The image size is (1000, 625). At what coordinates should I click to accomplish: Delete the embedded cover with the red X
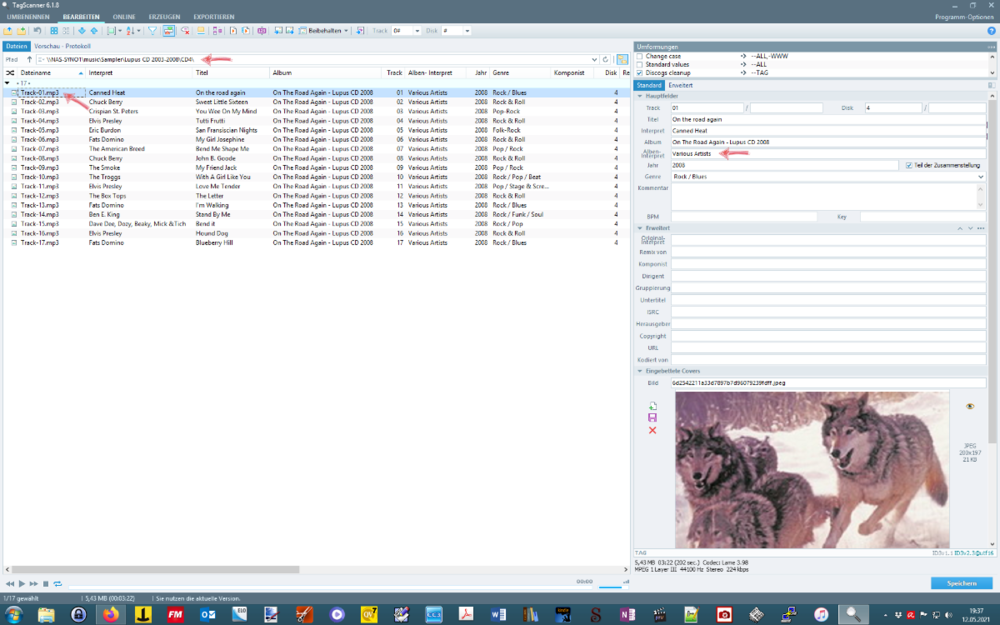pyautogui.click(x=652, y=430)
